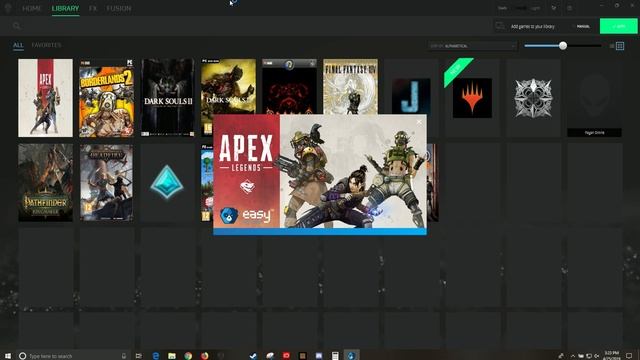Switch to grid view layout
This screenshot has width=640, height=360.
pyautogui.click(x=620, y=46)
